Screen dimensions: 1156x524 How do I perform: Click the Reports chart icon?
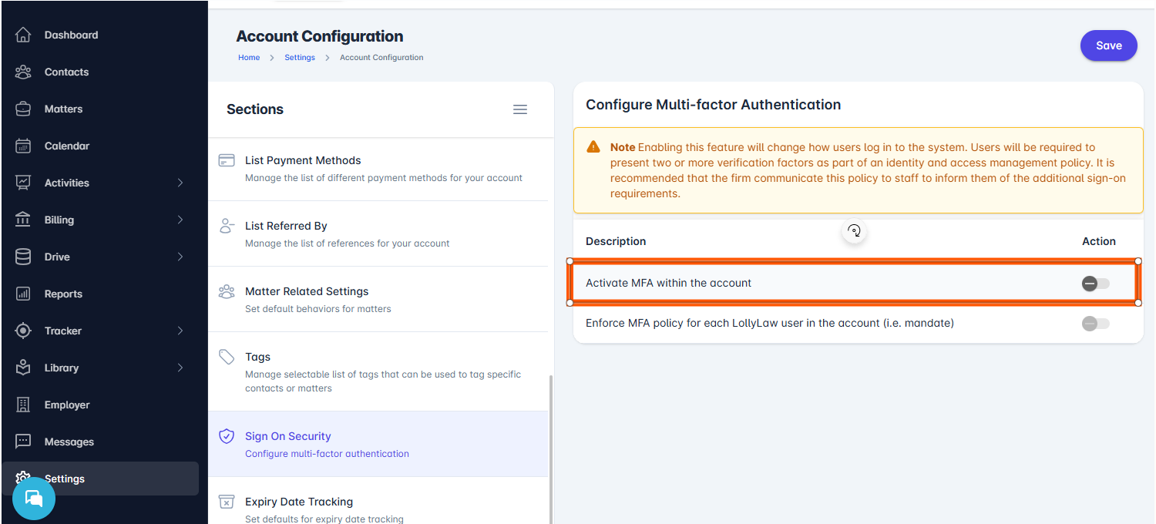[x=23, y=293]
